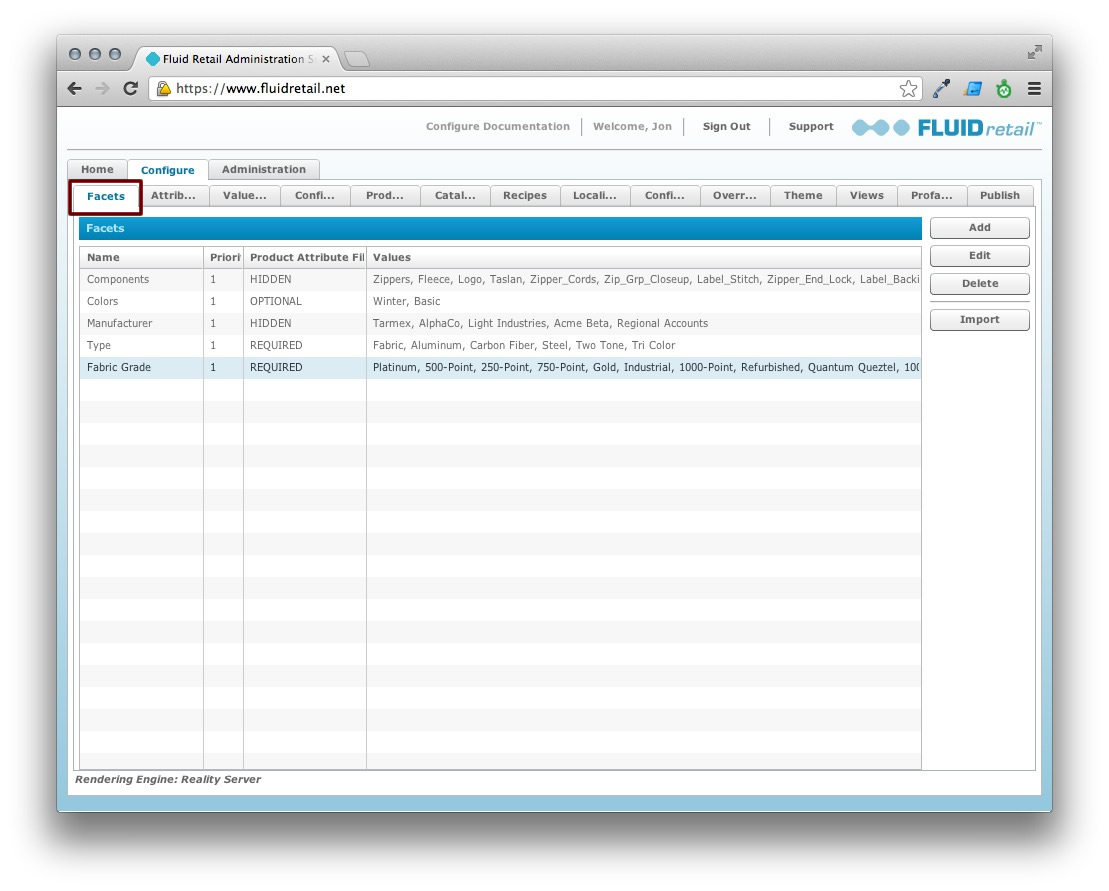Bookmark this page with the star icon

[908, 88]
